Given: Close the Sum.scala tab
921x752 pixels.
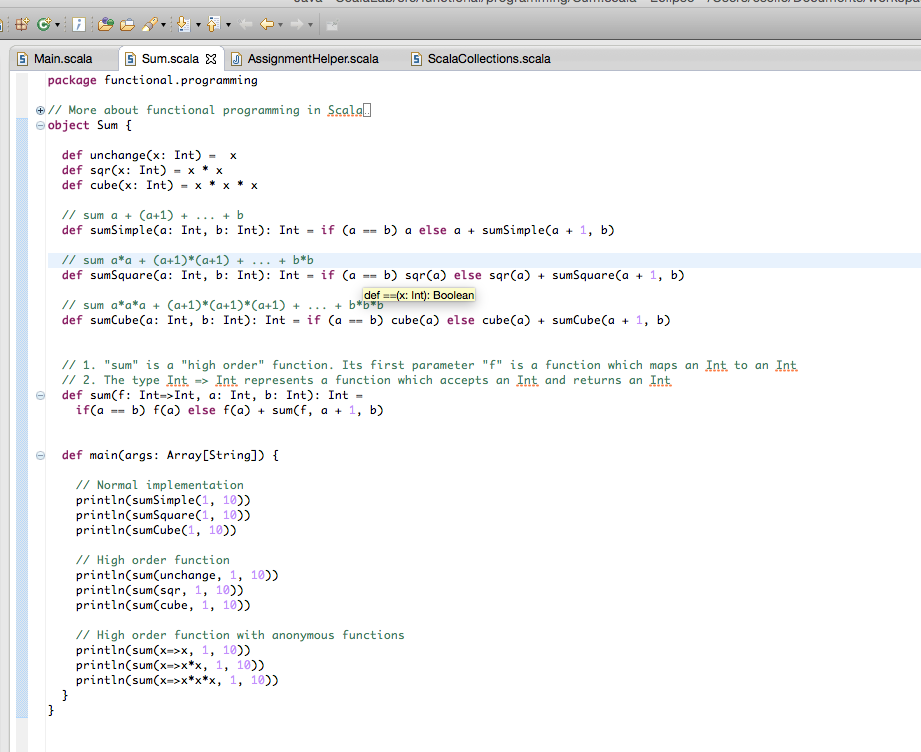Looking at the screenshot, I should coord(211,59).
